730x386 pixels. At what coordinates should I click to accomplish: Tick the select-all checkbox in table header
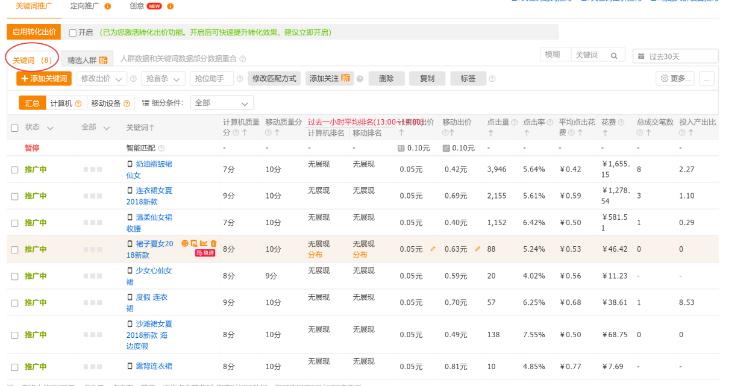pyautogui.click(x=14, y=128)
